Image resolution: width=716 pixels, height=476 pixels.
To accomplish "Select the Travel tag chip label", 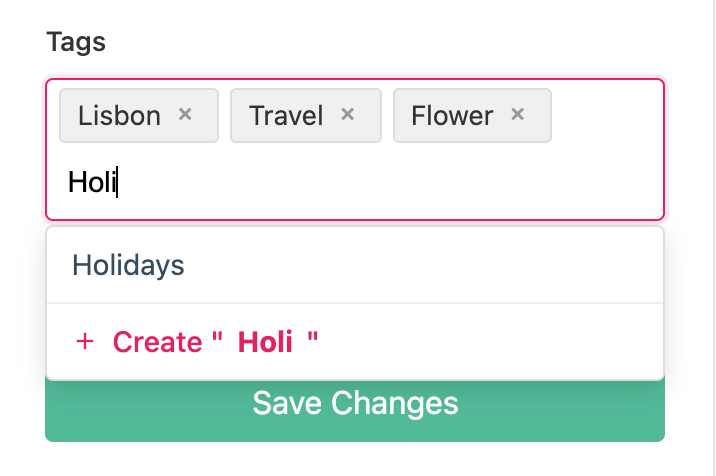I will (286, 116).
